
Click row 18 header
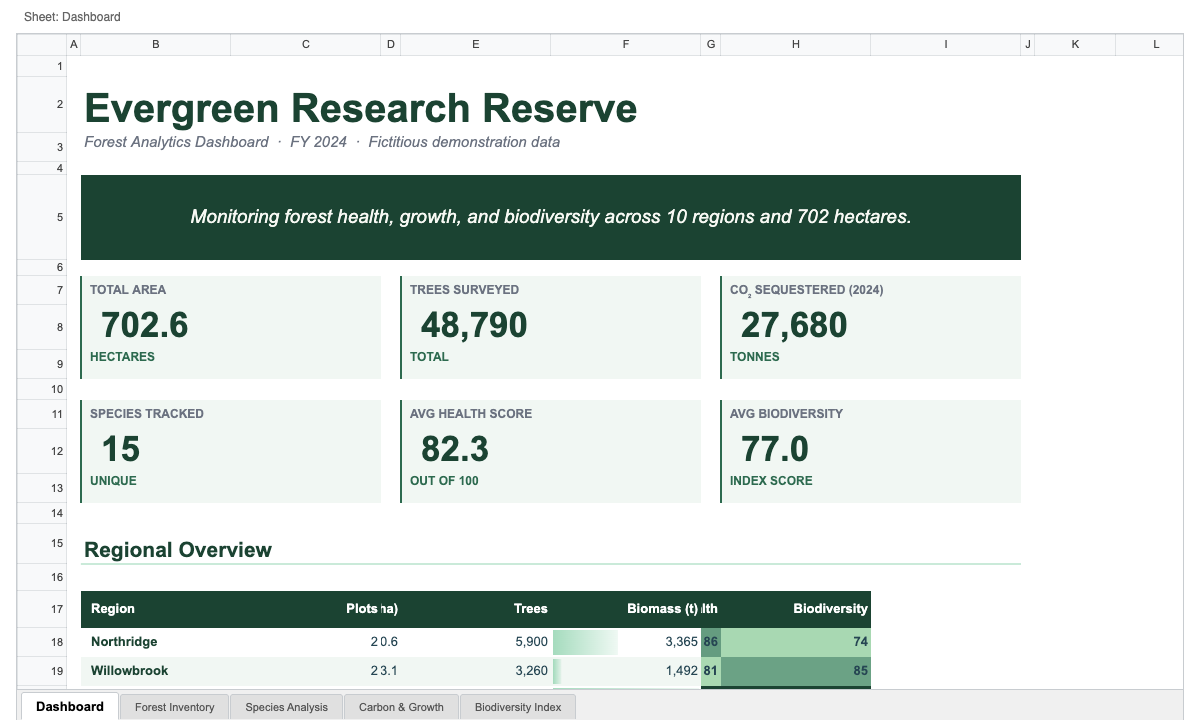(60, 642)
